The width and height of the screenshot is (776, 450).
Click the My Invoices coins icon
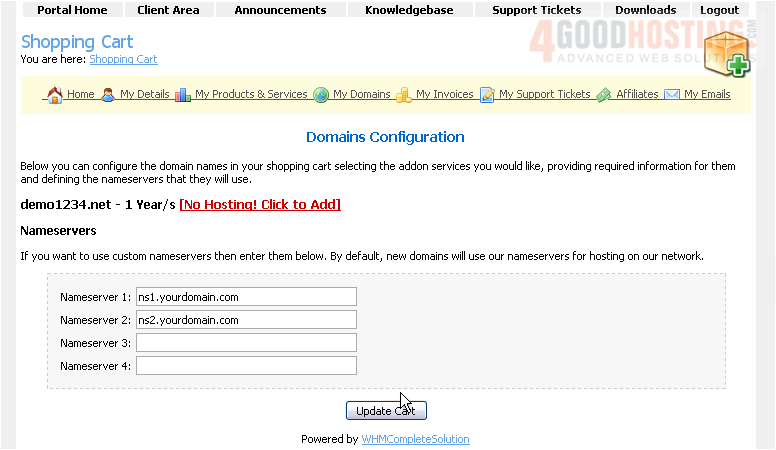point(404,95)
